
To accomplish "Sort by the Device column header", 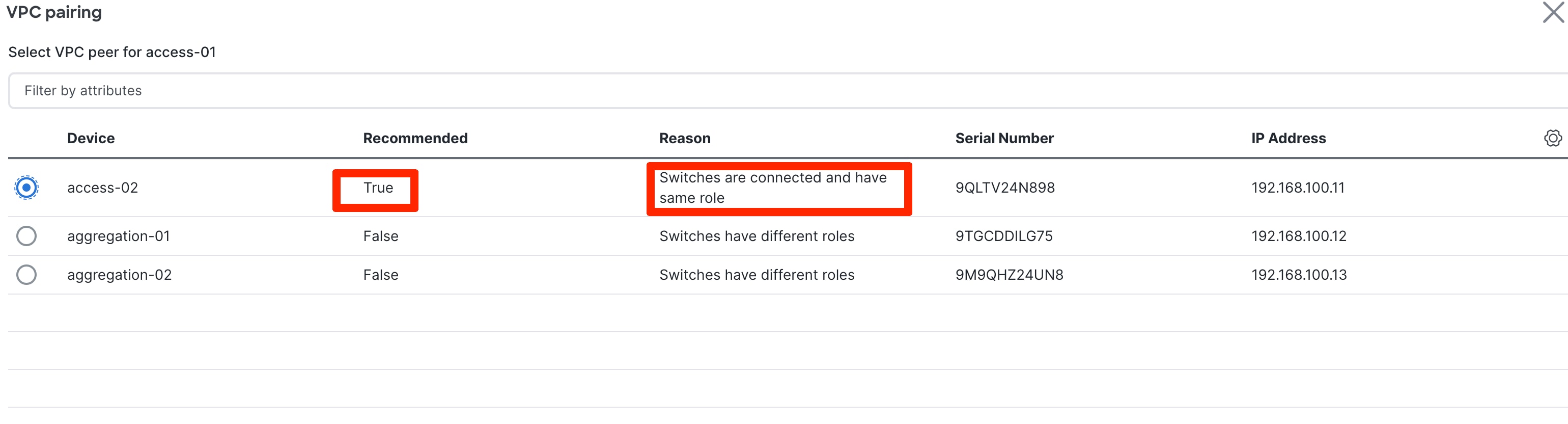I will pos(91,138).
